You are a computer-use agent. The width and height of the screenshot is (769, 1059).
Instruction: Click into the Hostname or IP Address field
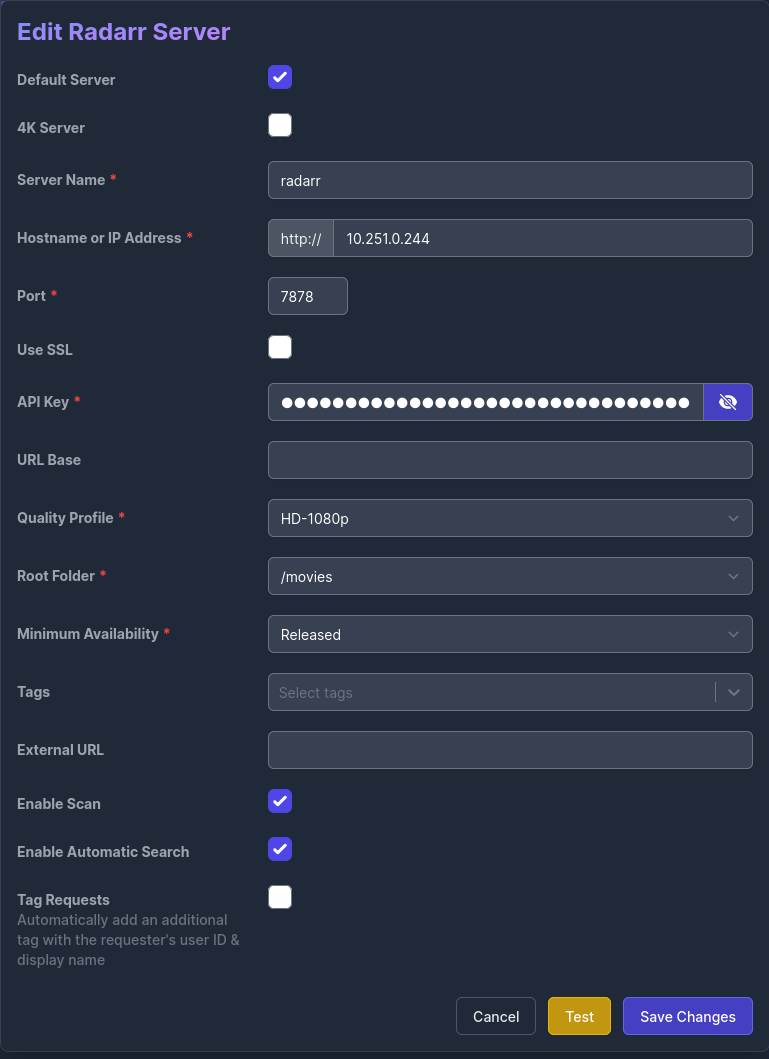[543, 238]
